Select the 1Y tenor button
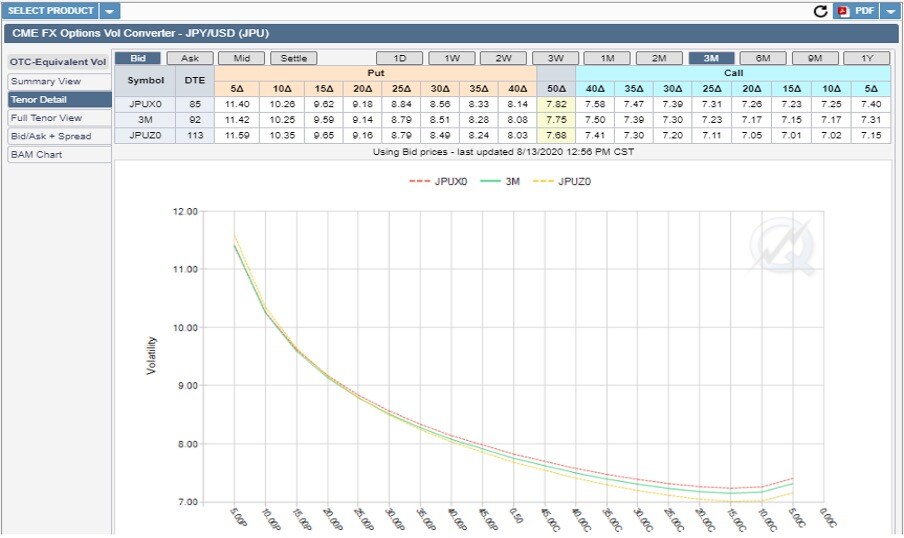This screenshot has width=904, height=538. 866,59
